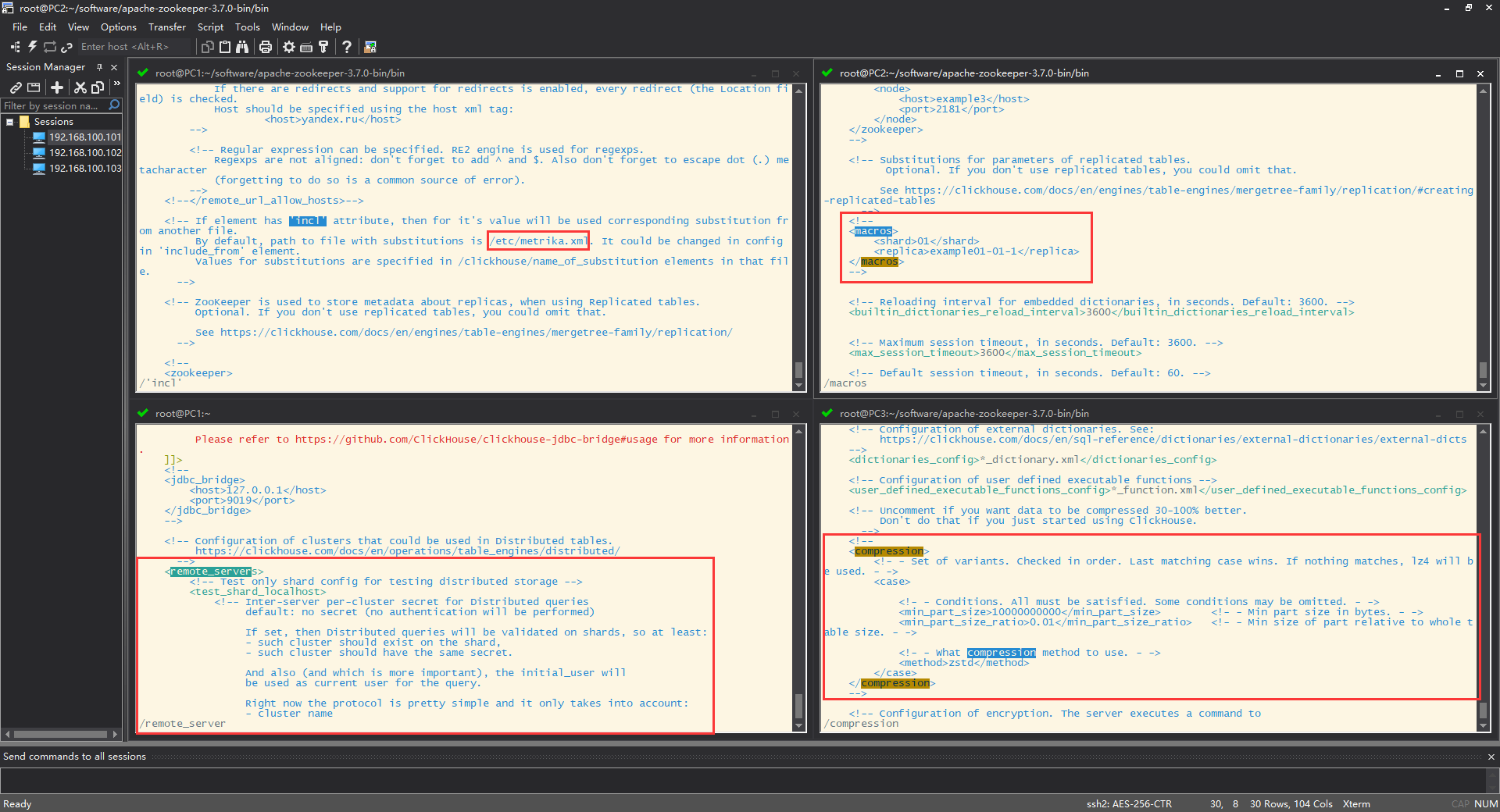Activate the root@PC1:~ session tab
1500x812 pixels.
pos(183,414)
